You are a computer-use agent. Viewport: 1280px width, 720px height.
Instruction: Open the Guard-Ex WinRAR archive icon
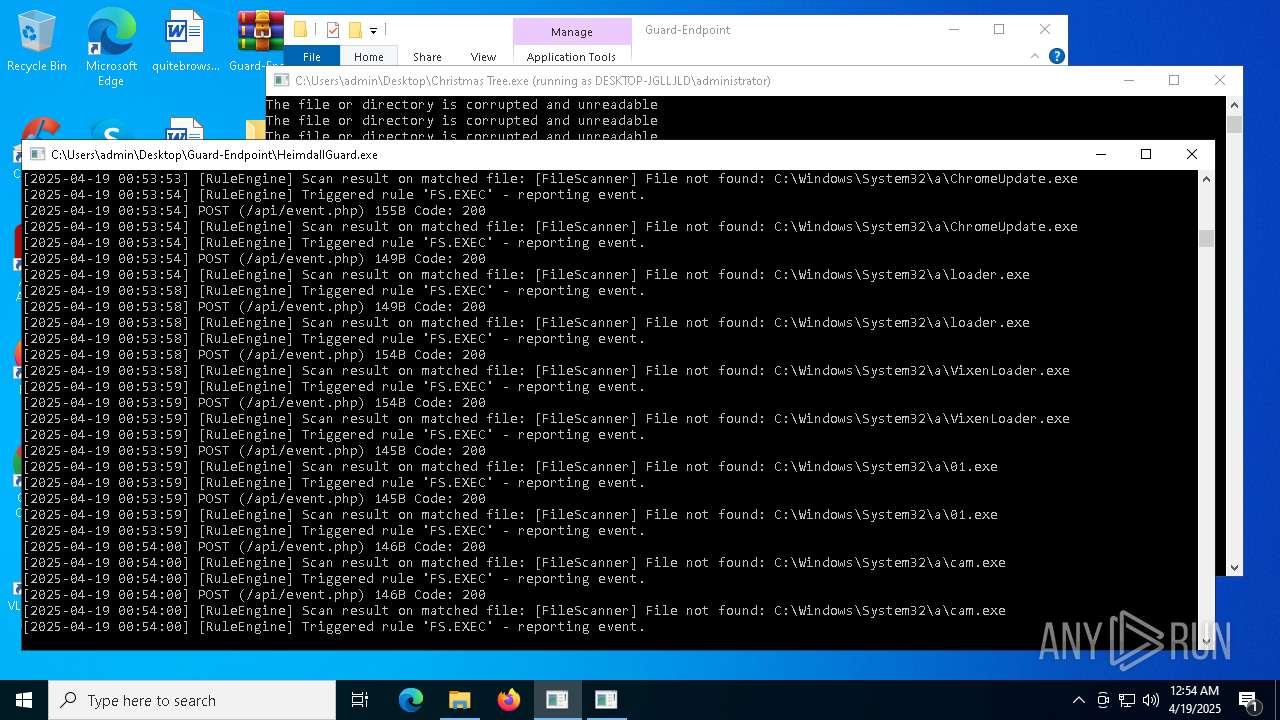258,42
